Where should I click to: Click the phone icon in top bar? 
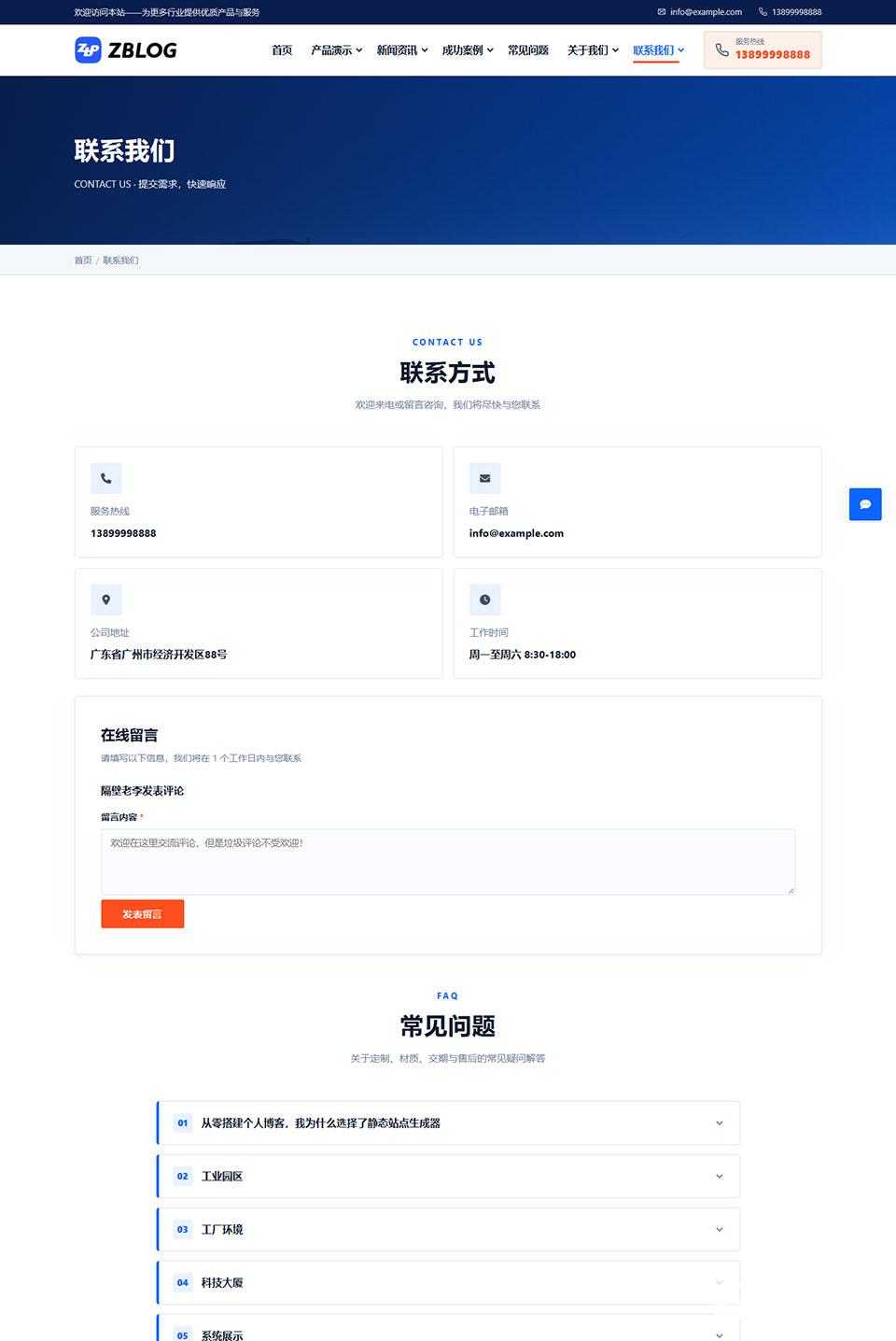click(x=763, y=12)
